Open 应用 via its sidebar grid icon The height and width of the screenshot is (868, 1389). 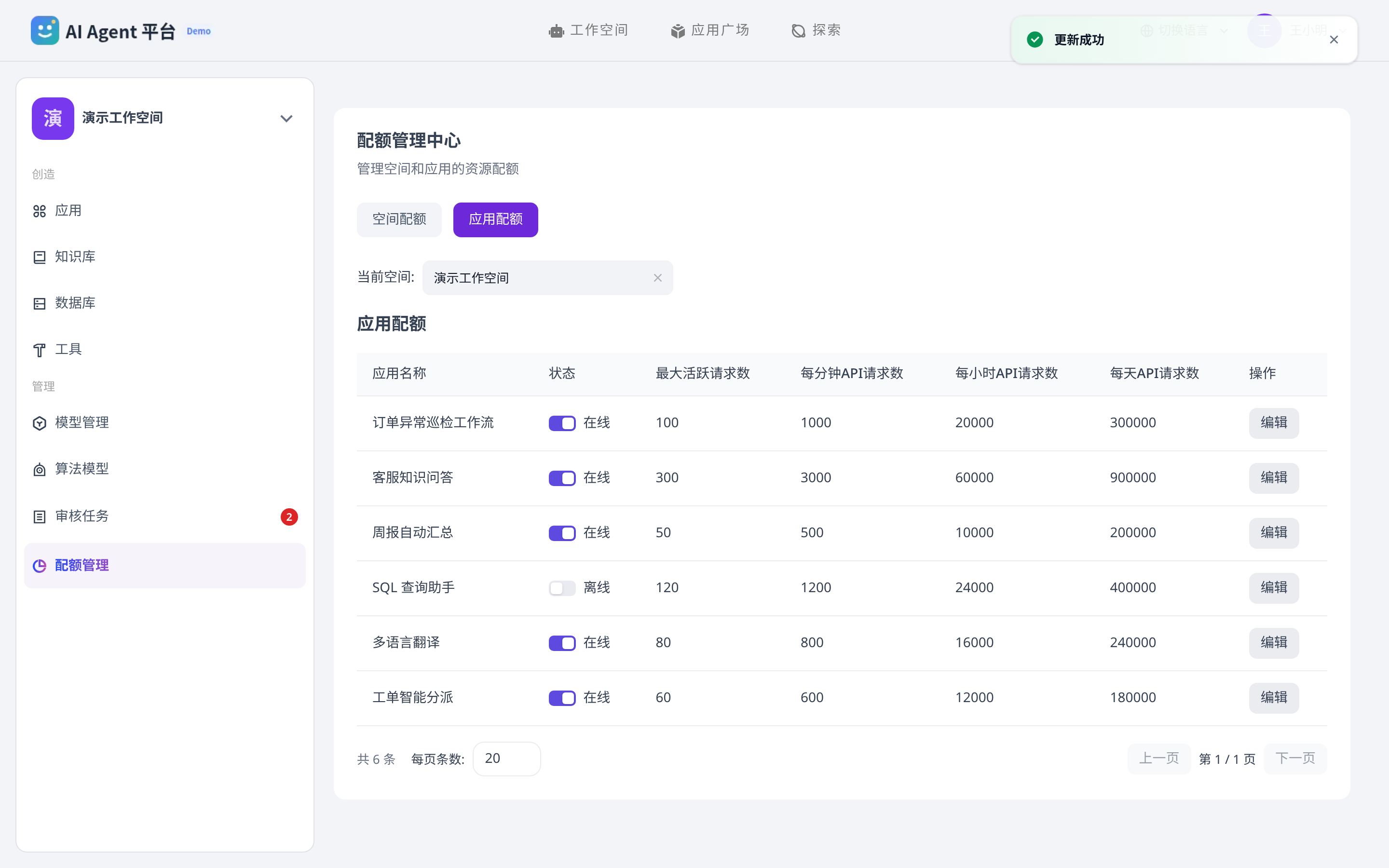click(39, 211)
